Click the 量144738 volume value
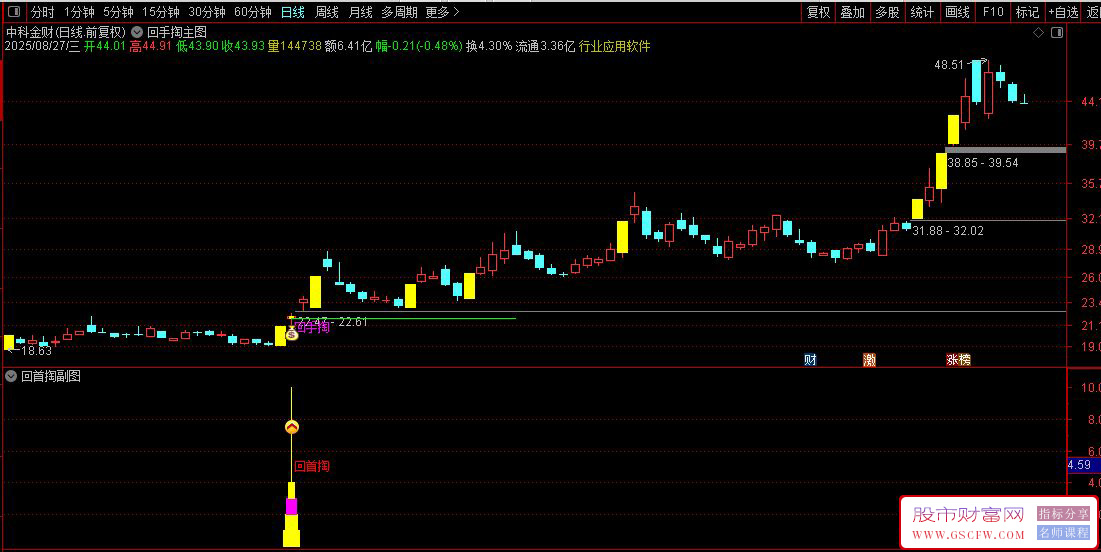Viewport: 1101px width, 552px height. click(x=295, y=46)
